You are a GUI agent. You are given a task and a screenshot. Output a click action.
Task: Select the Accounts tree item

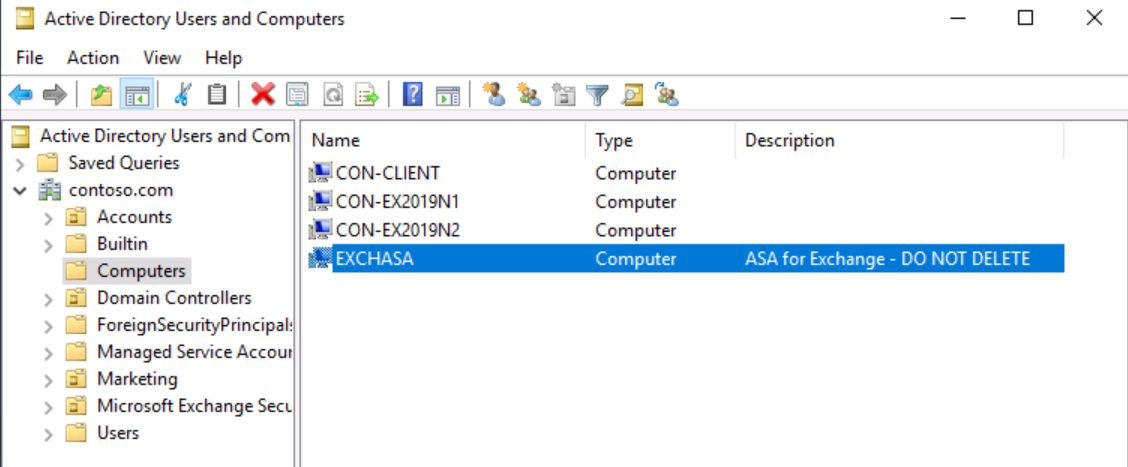135,217
